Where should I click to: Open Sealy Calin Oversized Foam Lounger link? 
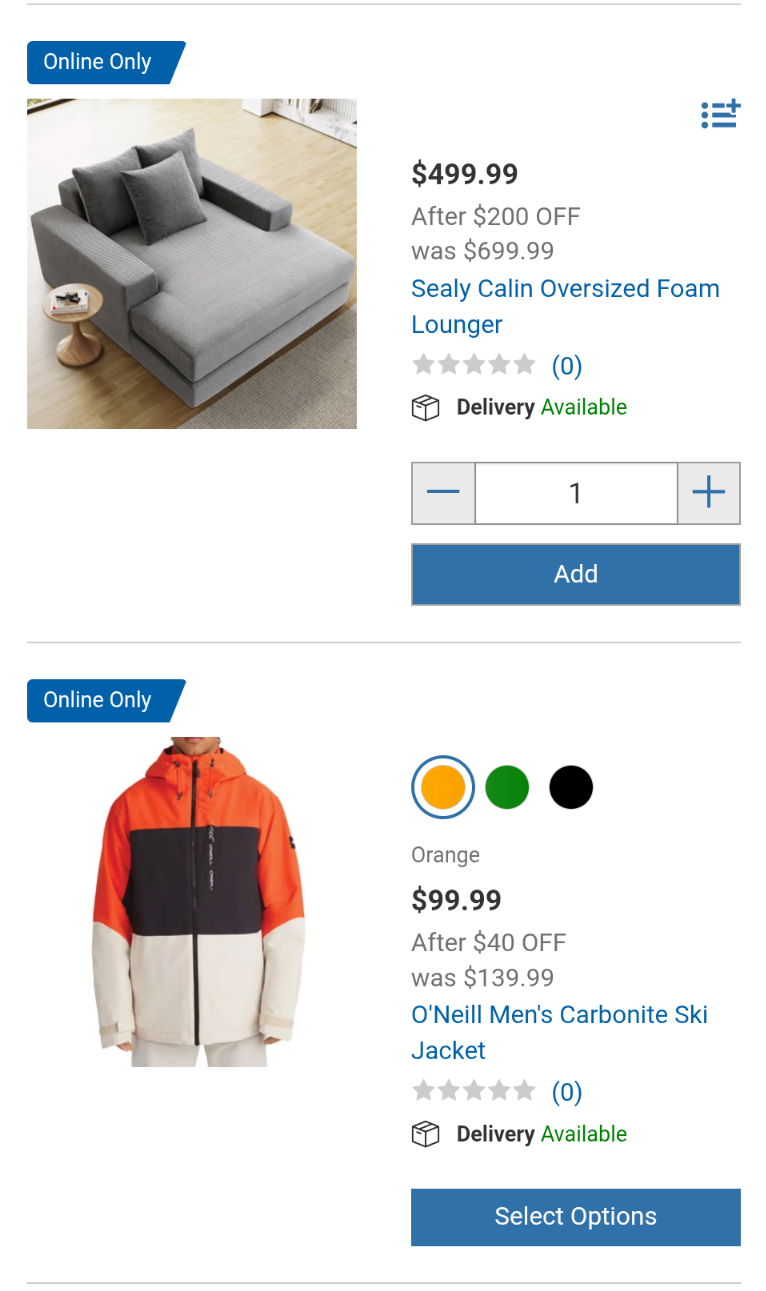565,306
